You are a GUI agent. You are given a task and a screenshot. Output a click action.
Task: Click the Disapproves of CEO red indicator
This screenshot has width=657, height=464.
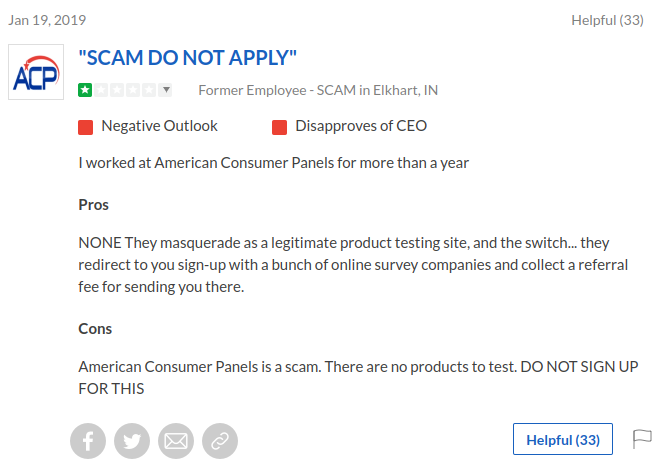279,127
